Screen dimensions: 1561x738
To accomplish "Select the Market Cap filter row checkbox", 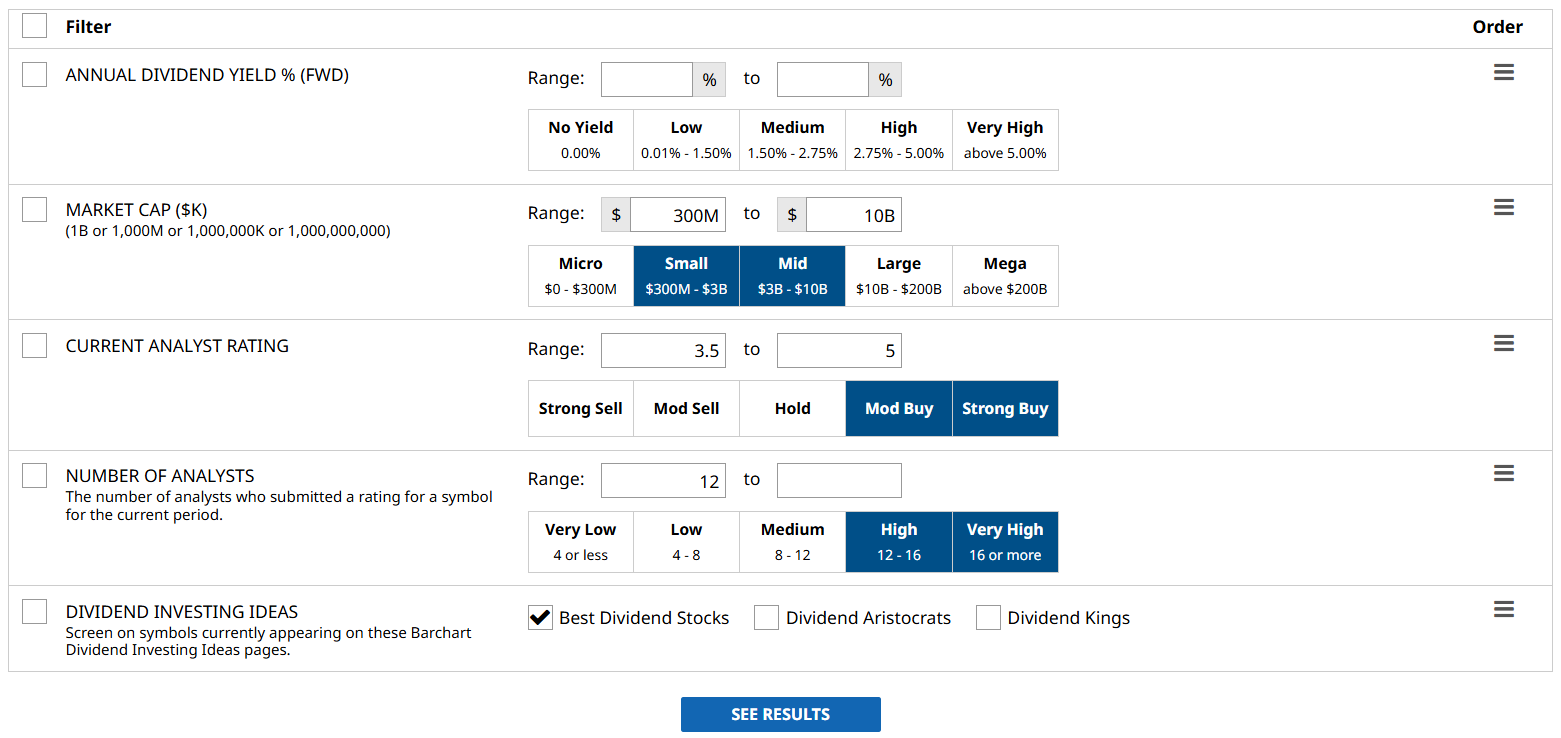I will [x=34, y=210].
